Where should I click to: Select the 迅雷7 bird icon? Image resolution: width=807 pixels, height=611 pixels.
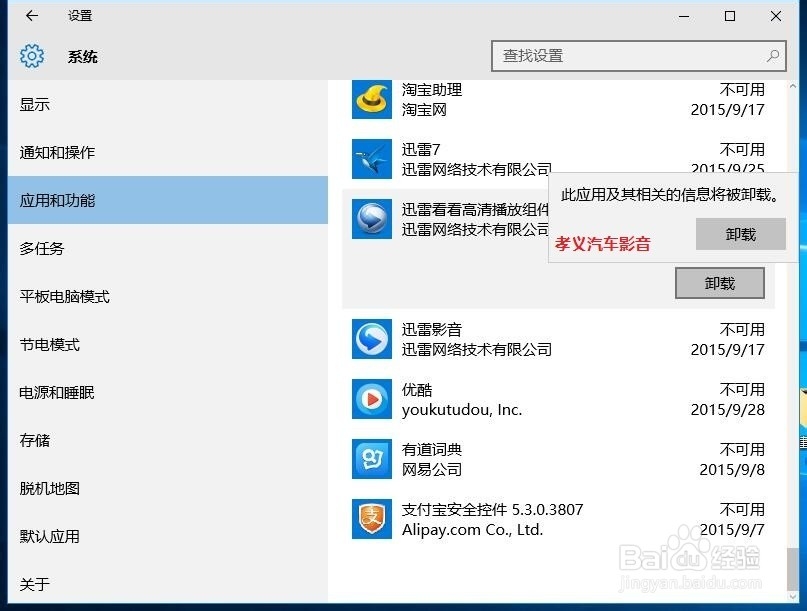pyautogui.click(x=372, y=159)
